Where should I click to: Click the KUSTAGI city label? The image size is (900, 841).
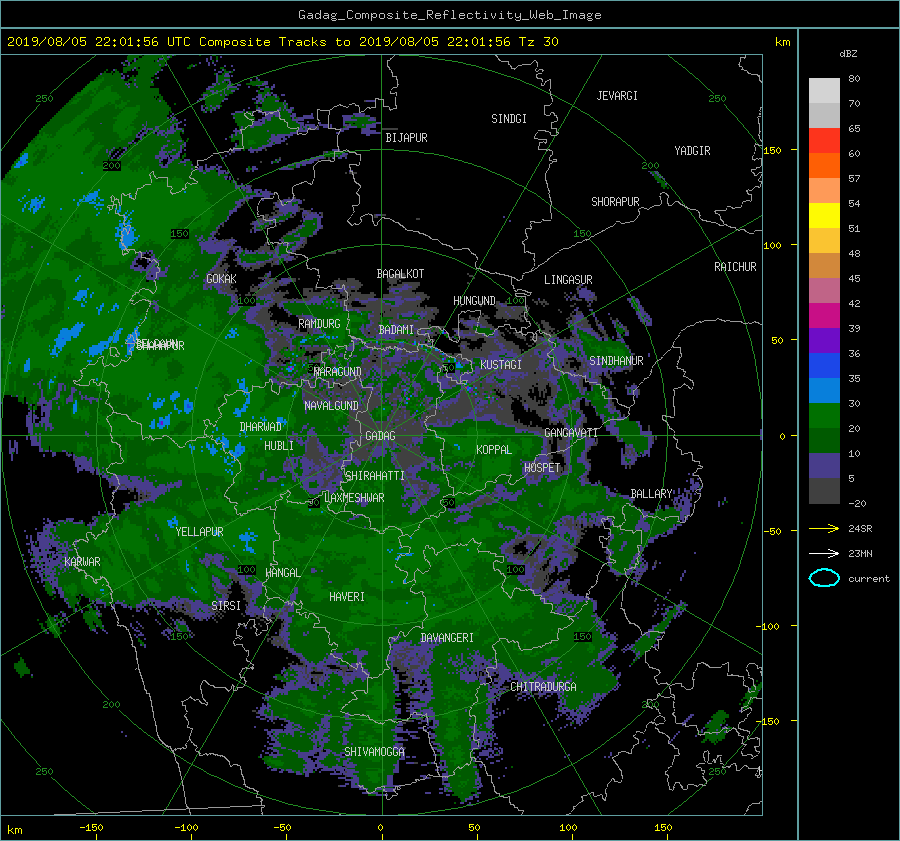pos(501,365)
